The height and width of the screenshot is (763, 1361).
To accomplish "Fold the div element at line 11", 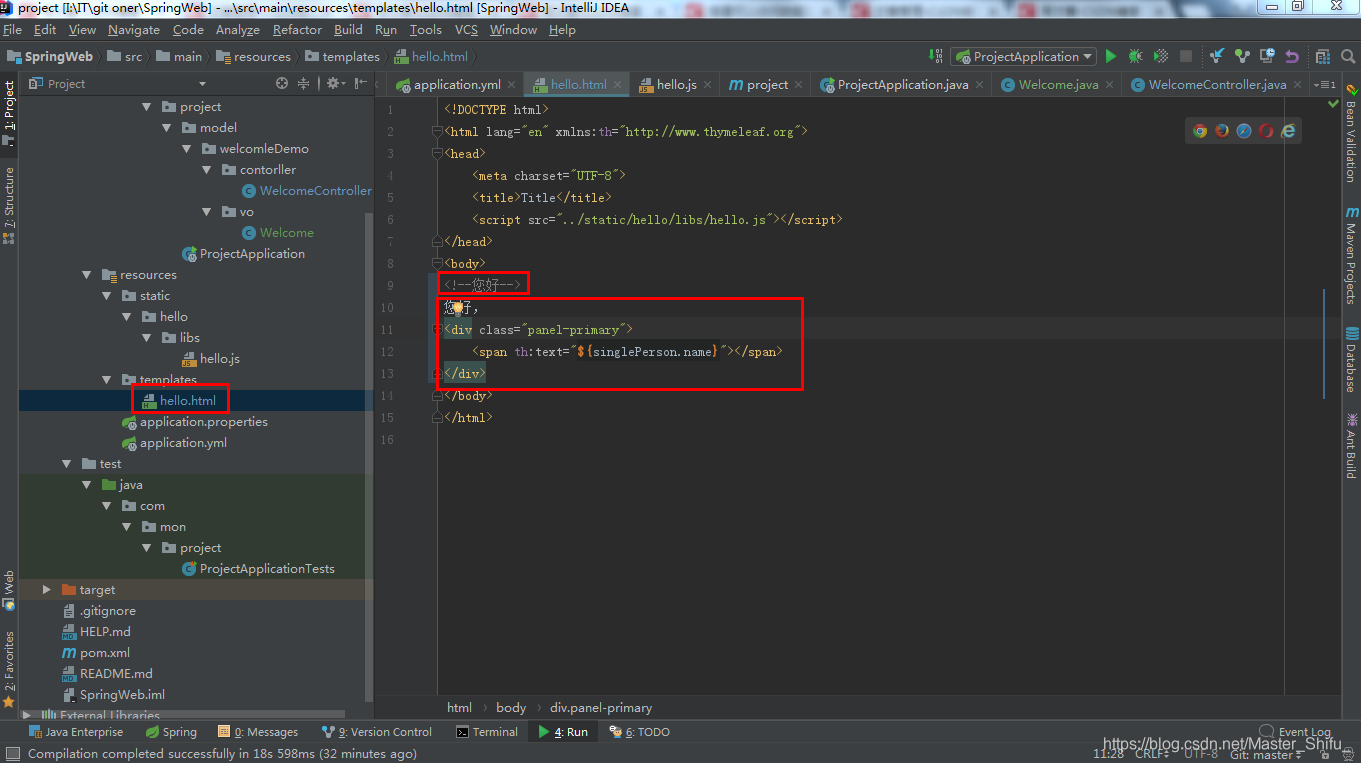I will 437,330.
